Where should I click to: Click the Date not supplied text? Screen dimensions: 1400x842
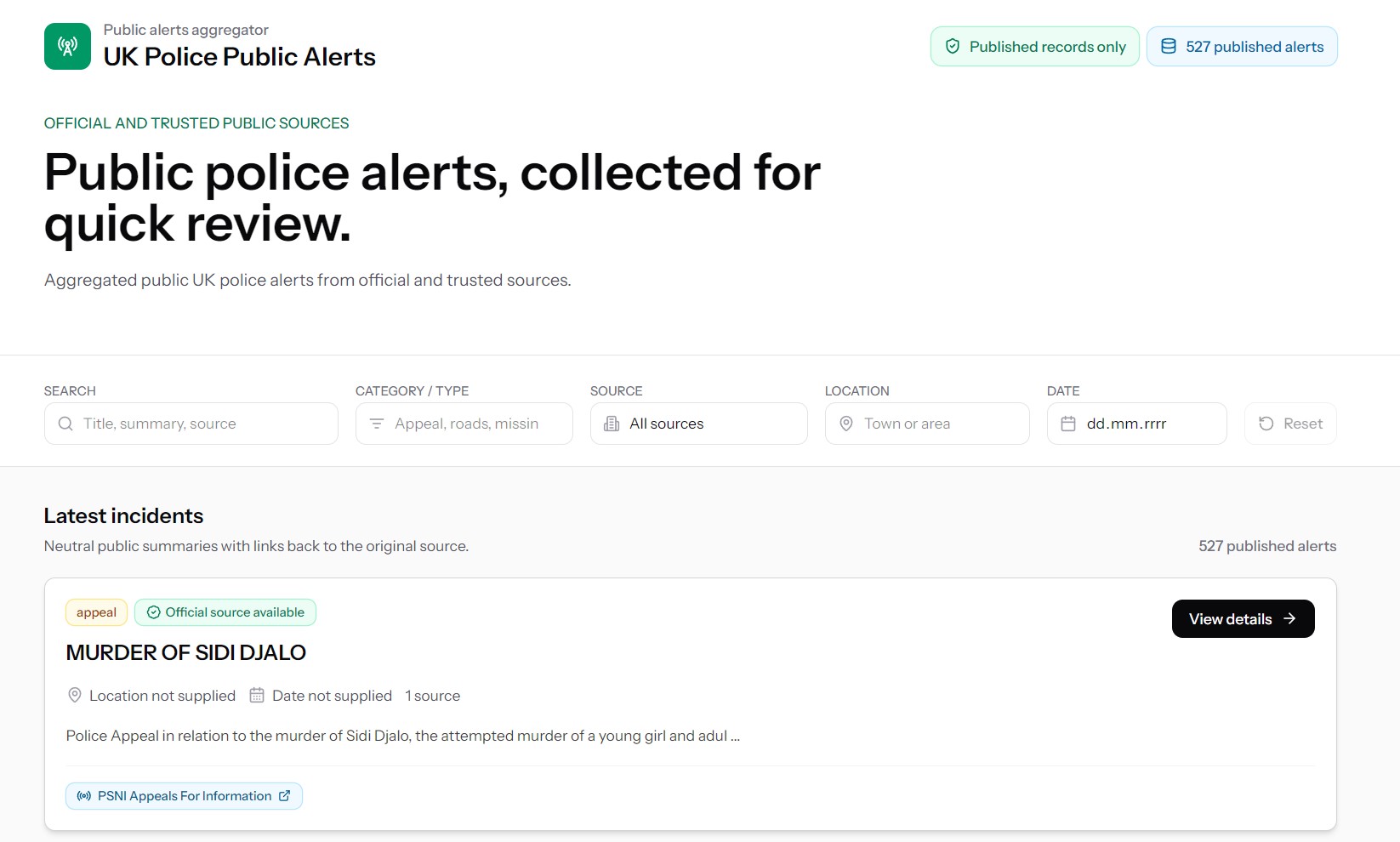pos(332,696)
